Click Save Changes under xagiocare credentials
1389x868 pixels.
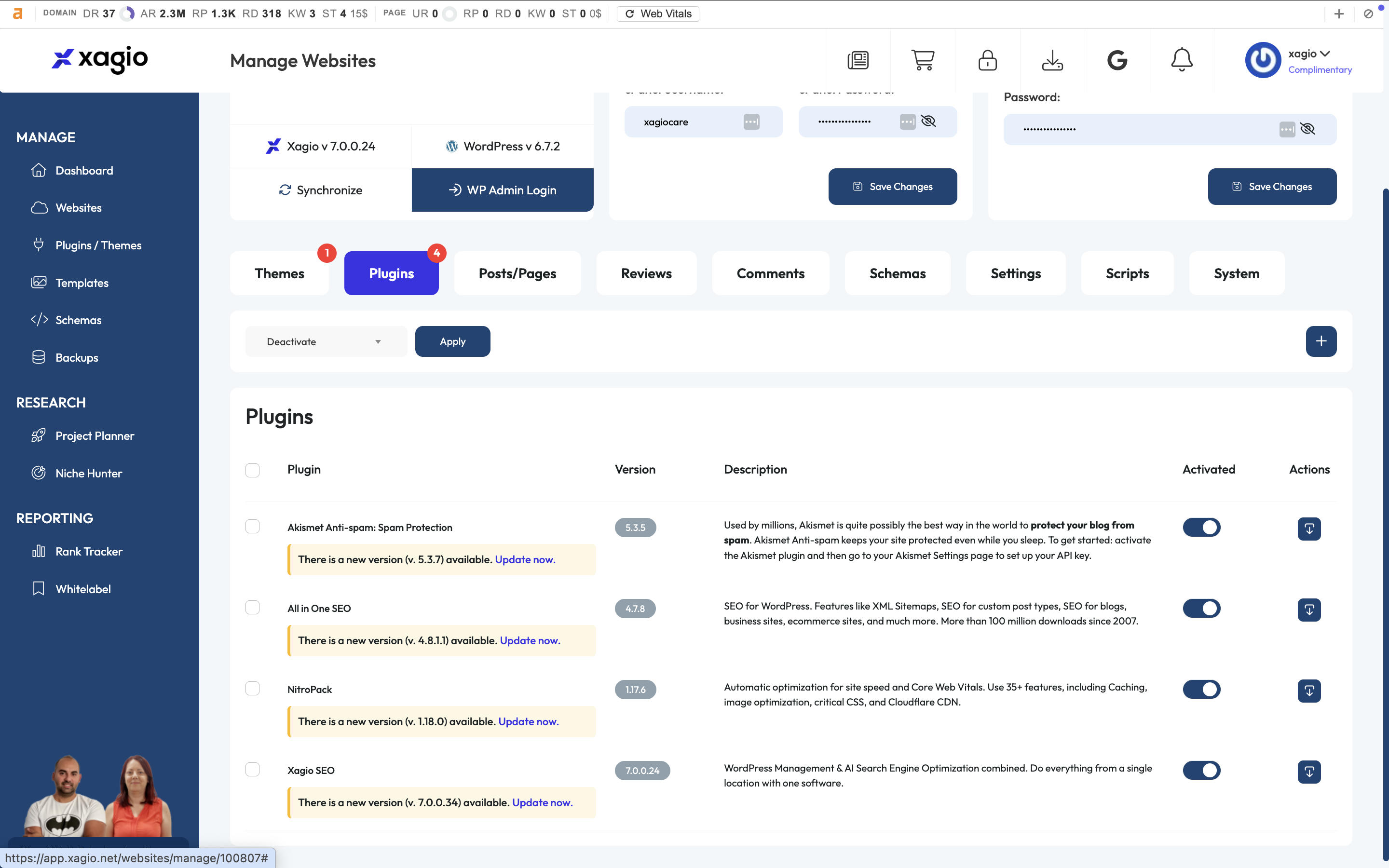(x=893, y=187)
